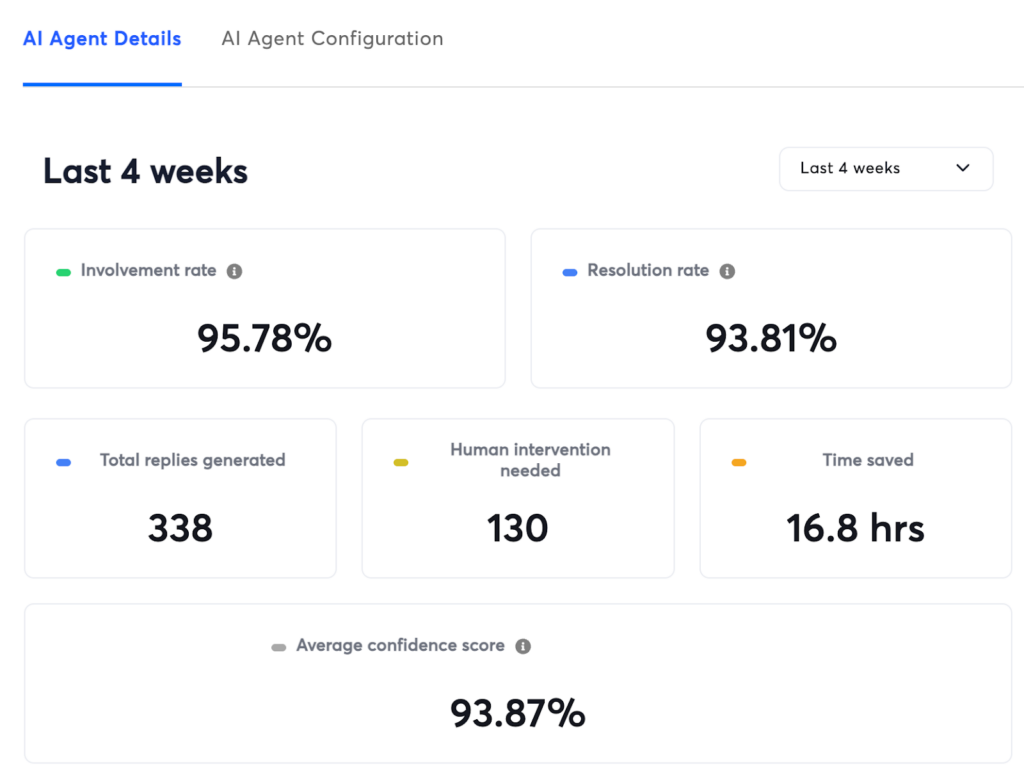The width and height of the screenshot is (1024, 771).
Task: Click the Human intervention needed label
Action: [x=530, y=460]
